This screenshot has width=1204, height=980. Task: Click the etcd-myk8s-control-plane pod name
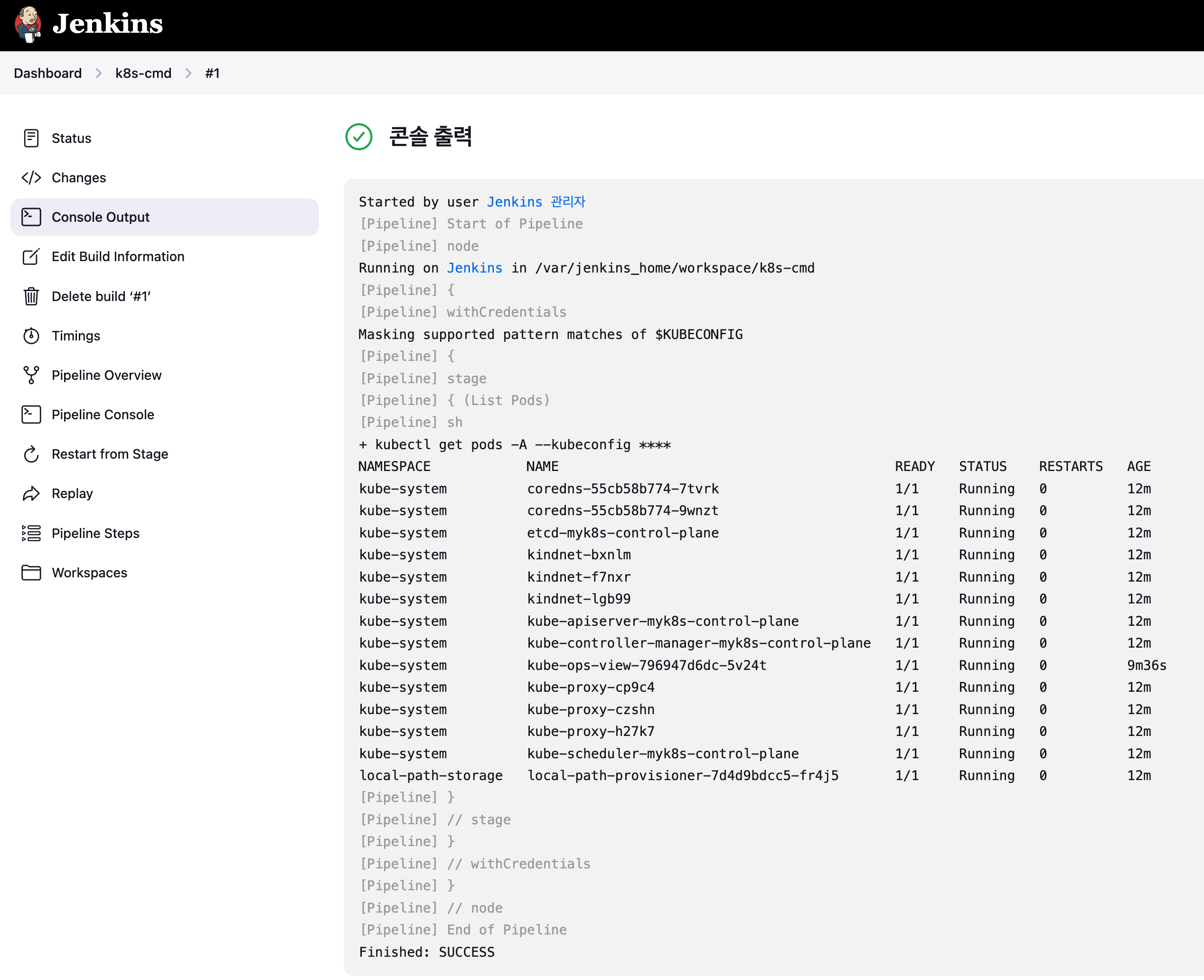coord(623,533)
